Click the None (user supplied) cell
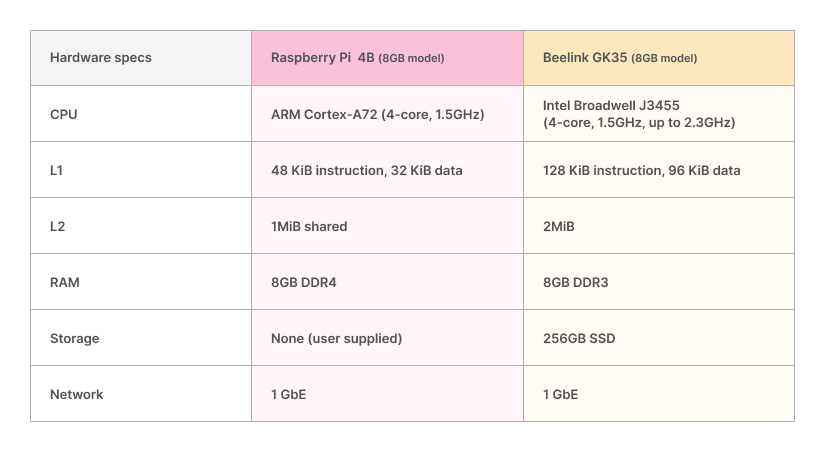Screen dimensions: 828x455 pos(336,338)
